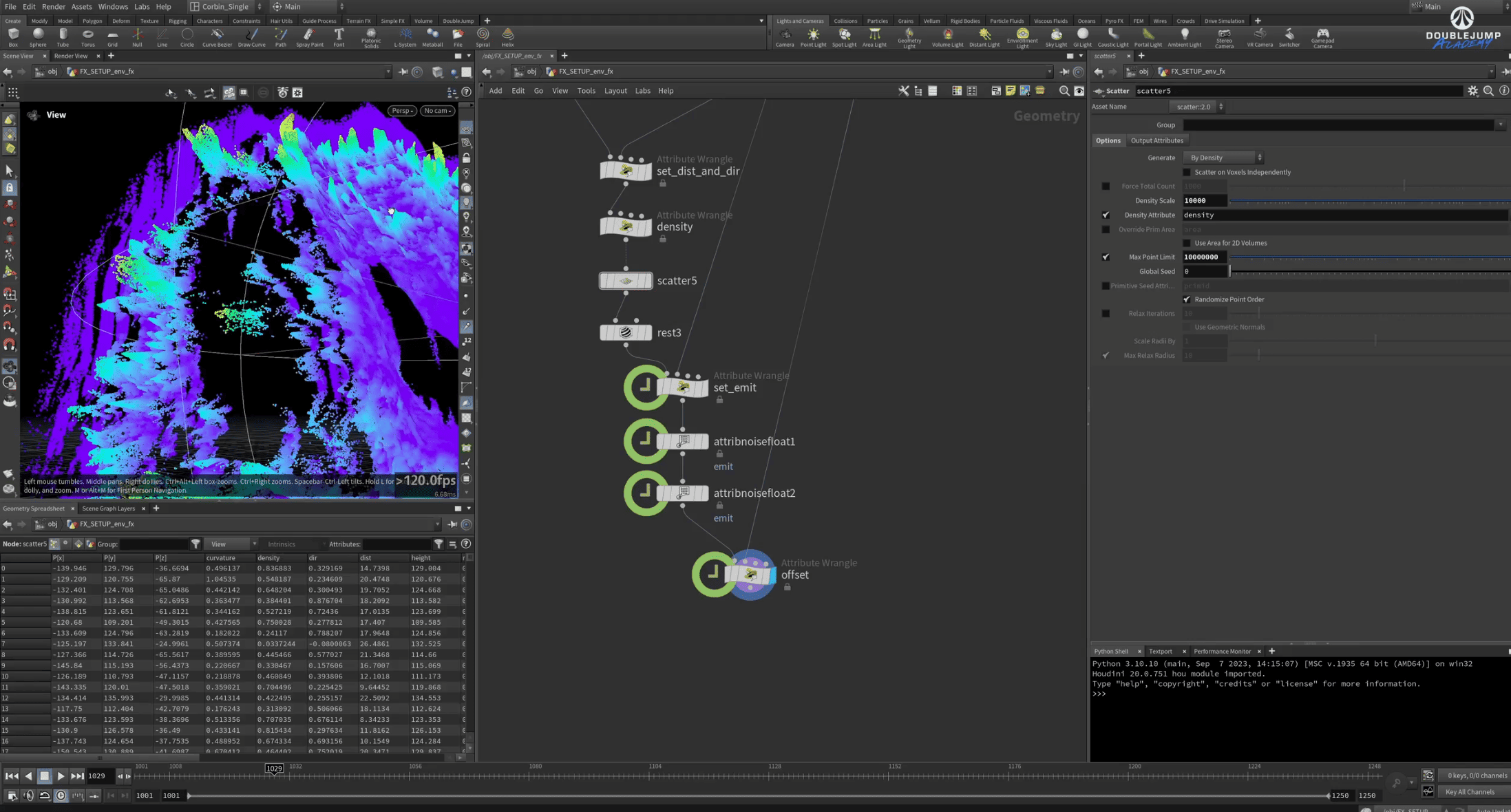Image resolution: width=1511 pixels, height=812 pixels.
Task: Select the Torus shelf tool
Action: coord(87,37)
